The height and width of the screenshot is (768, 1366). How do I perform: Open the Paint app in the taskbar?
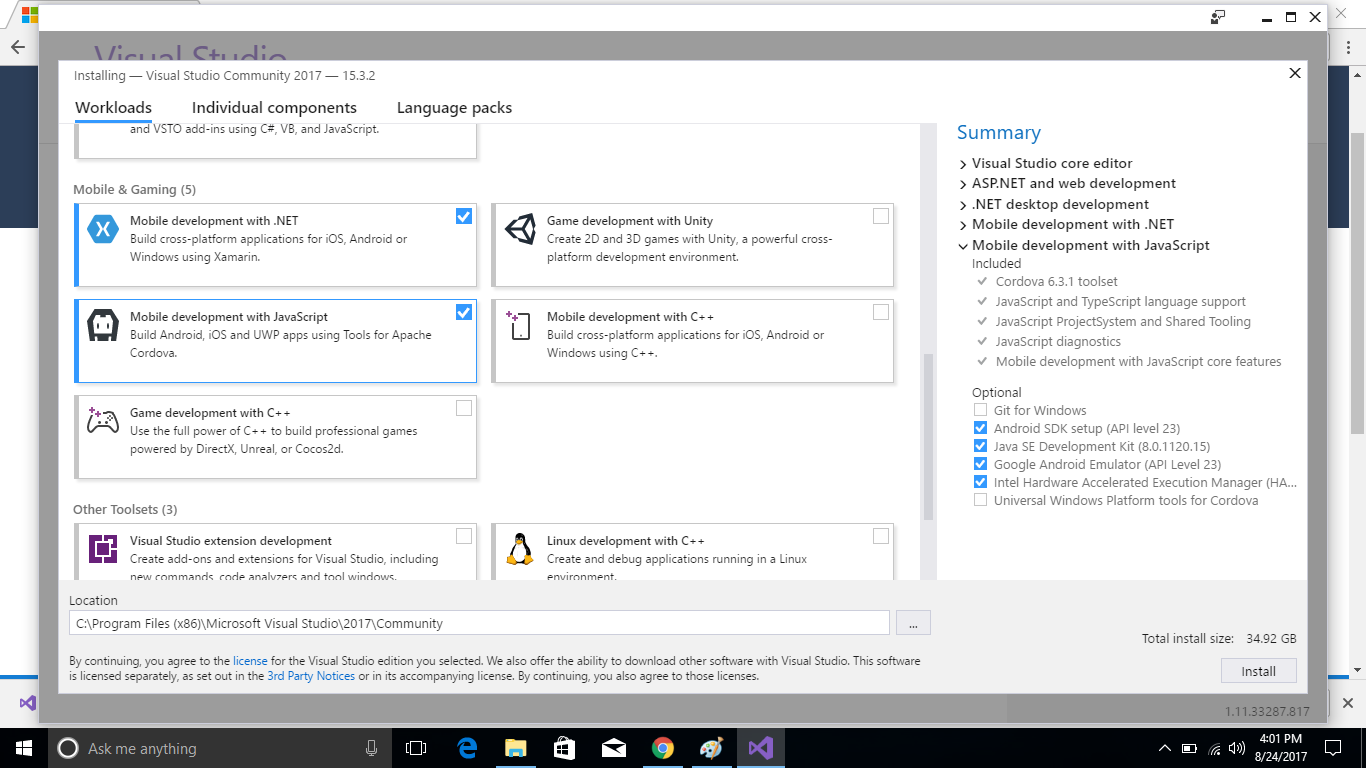pyautogui.click(x=711, y=748)
